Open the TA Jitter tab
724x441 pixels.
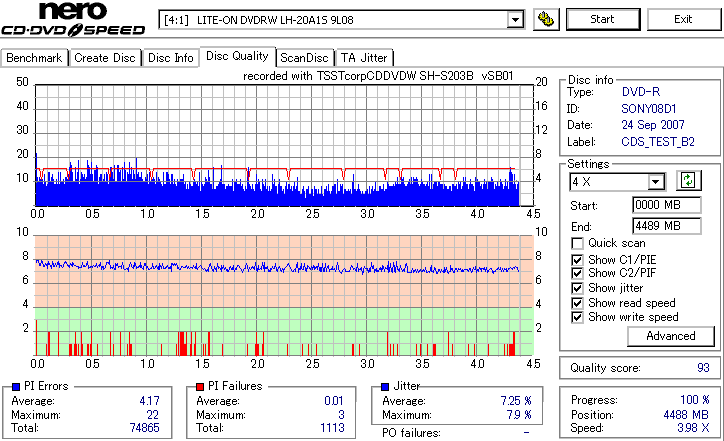tap(364, 58)
